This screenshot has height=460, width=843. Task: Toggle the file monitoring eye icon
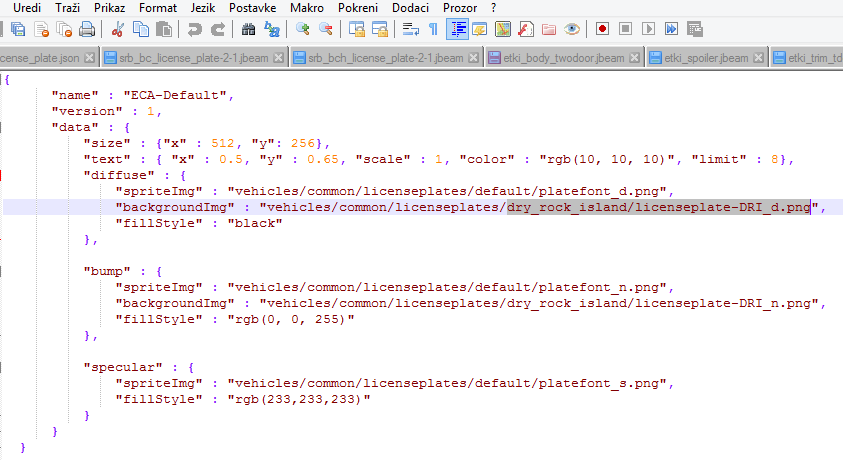click(x=572, y=29)
